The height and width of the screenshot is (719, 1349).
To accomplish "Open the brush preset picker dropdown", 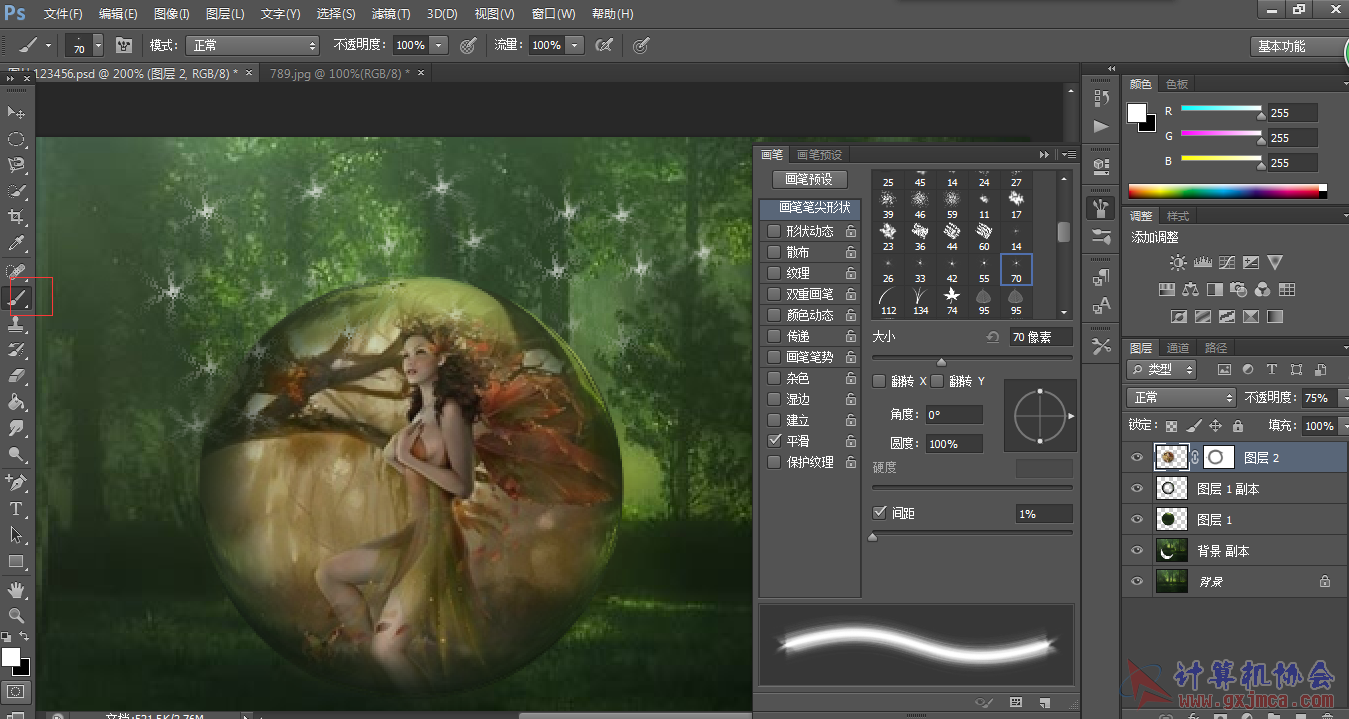I will (98, 45).
